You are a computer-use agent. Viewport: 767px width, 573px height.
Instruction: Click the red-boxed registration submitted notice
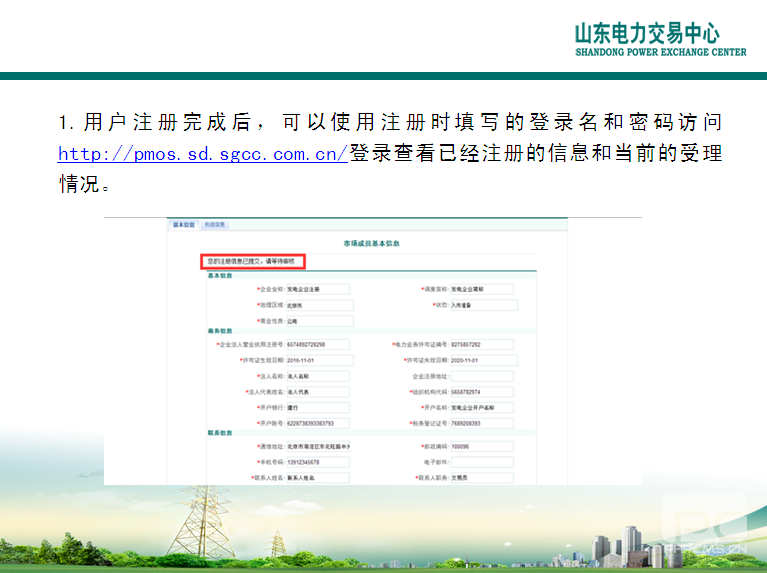(x=253, y=261)
